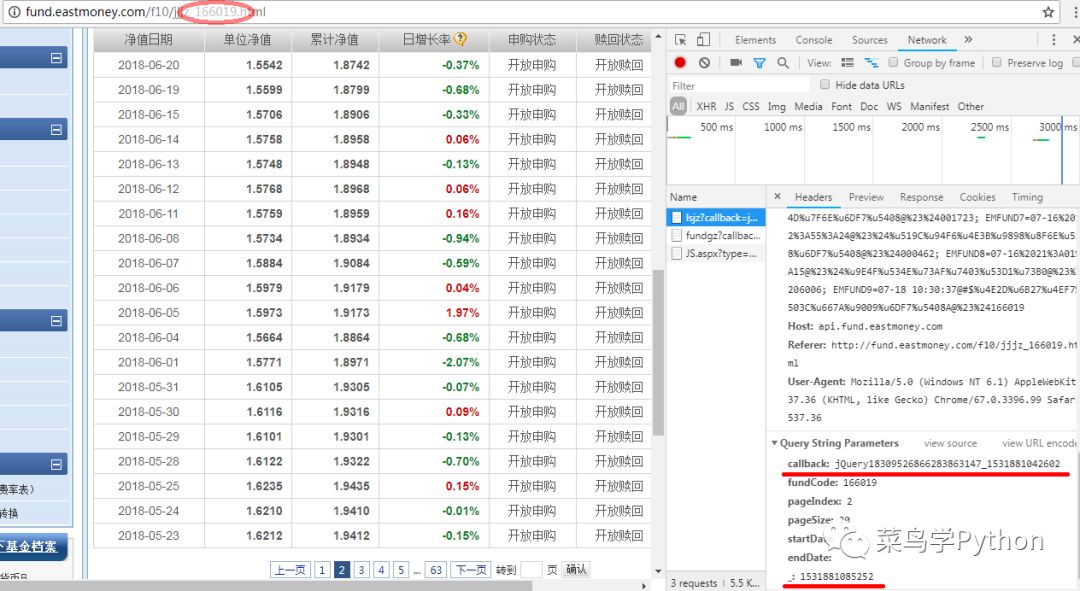Click the 2018-06-20 date cell
Screen dimensions: 1080x591
149,65
